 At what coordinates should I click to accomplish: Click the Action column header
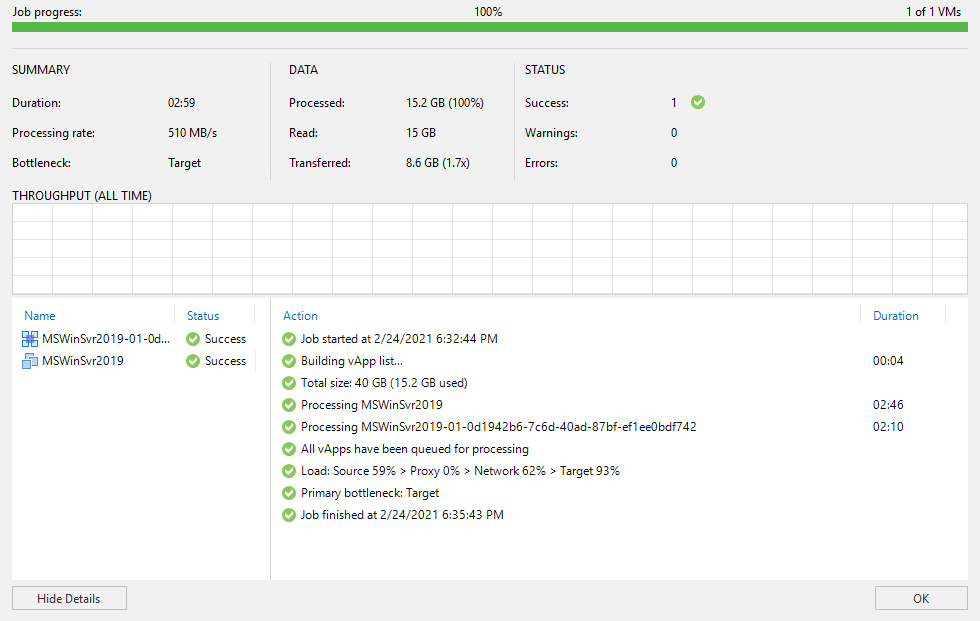(301, 315)
